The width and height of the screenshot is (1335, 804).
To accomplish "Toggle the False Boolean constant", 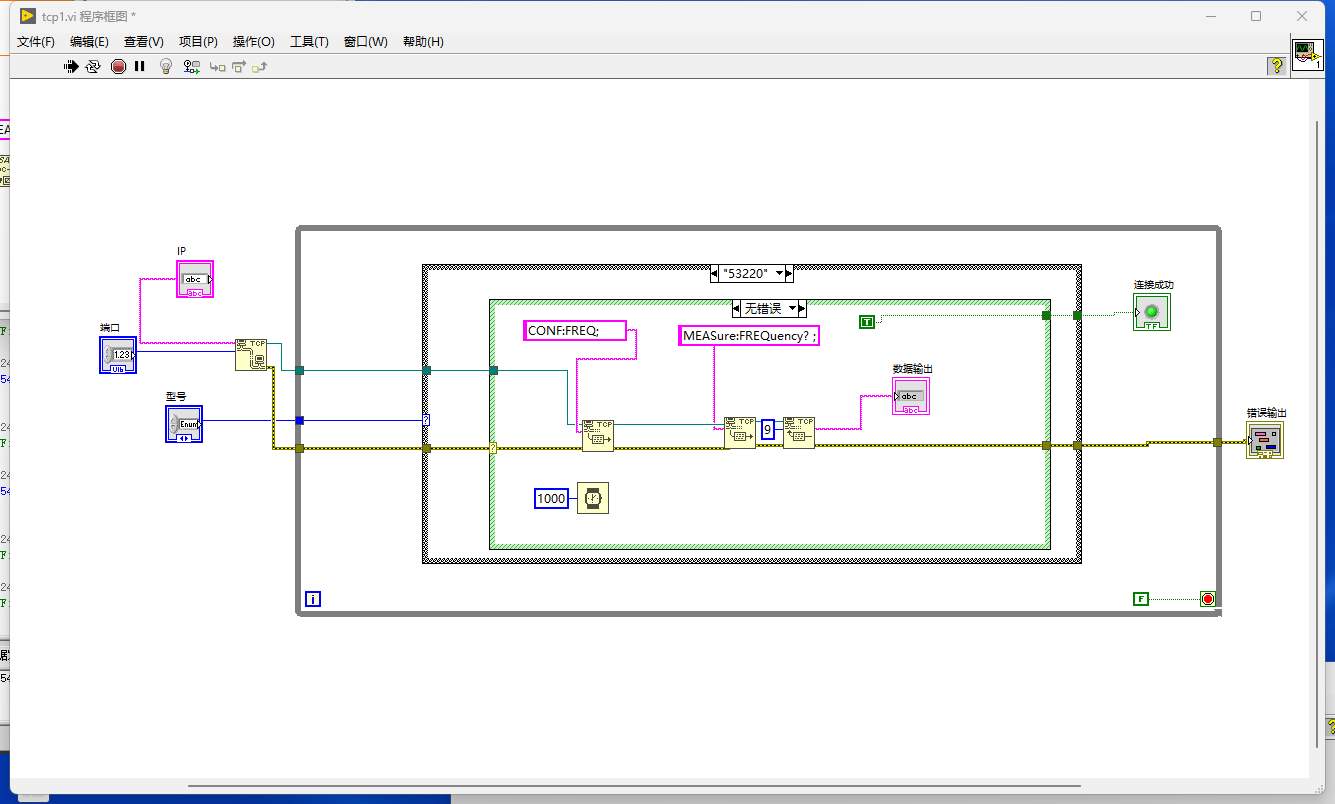I will pos(1141,599).
